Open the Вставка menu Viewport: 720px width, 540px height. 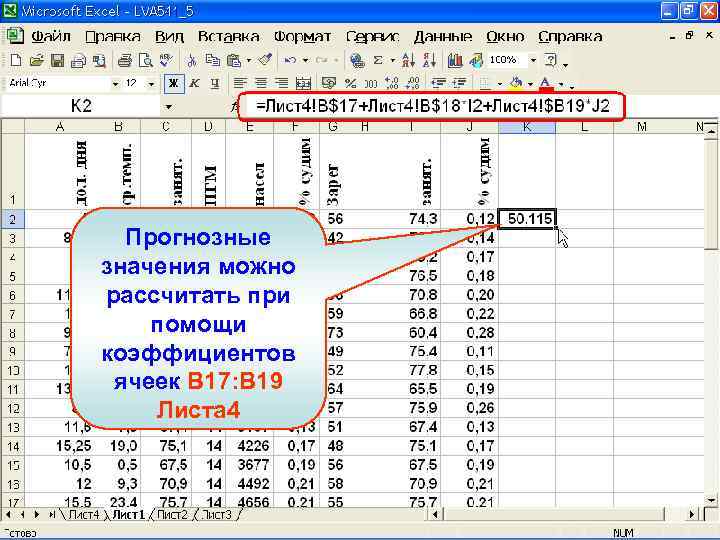pyautogui.click(x=228, y=37)
